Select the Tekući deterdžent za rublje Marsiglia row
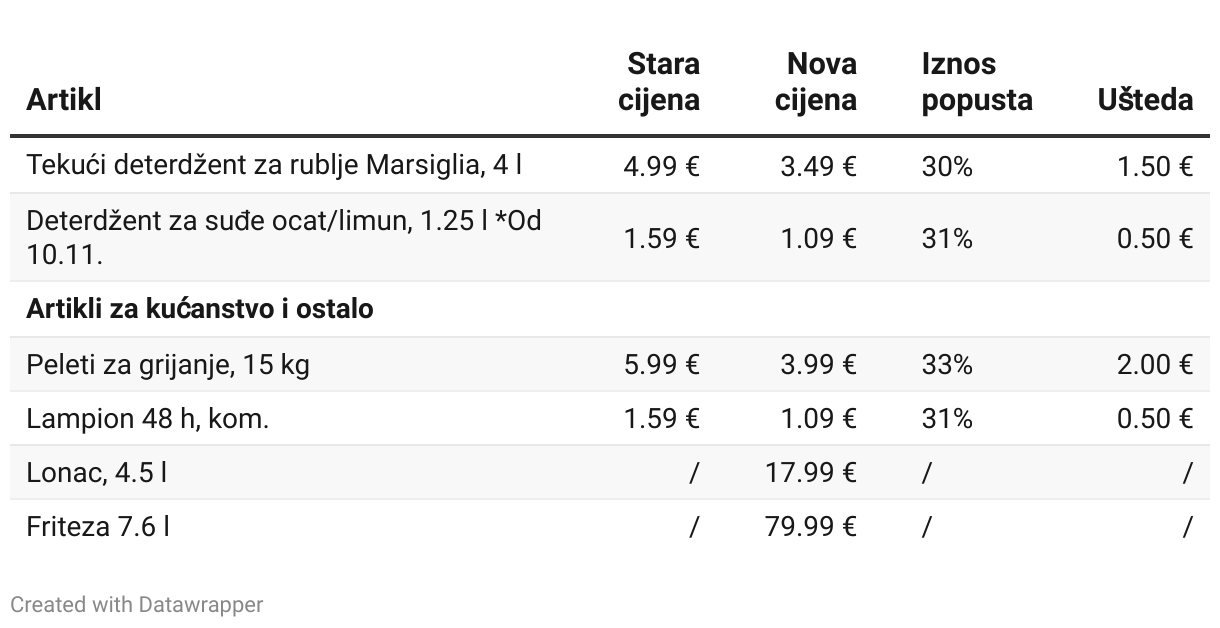This screenshot has height=628, width=1220. point(274,165)
